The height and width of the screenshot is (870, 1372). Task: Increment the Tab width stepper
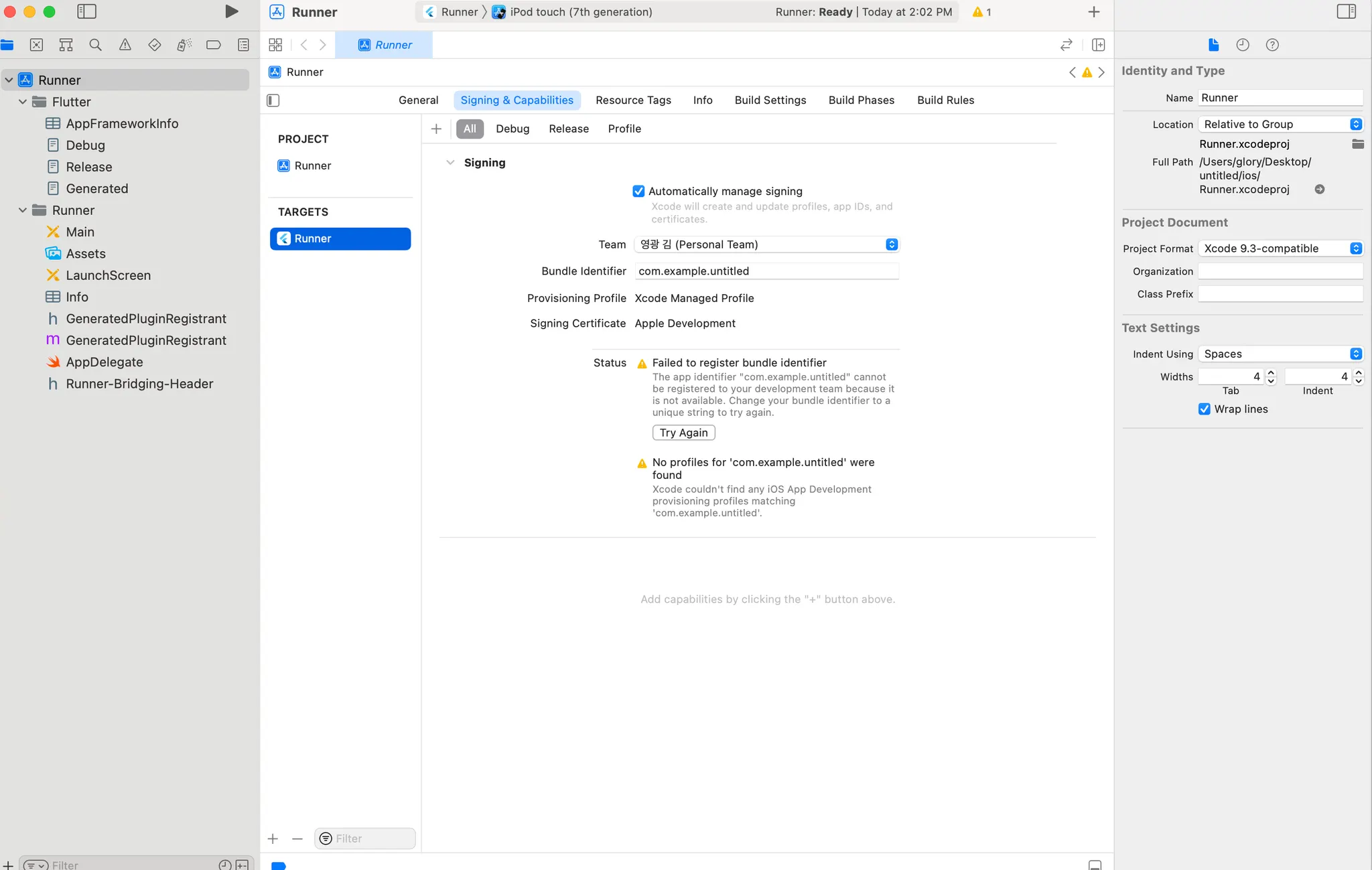pyautogui.click(x=1271, y=372)
